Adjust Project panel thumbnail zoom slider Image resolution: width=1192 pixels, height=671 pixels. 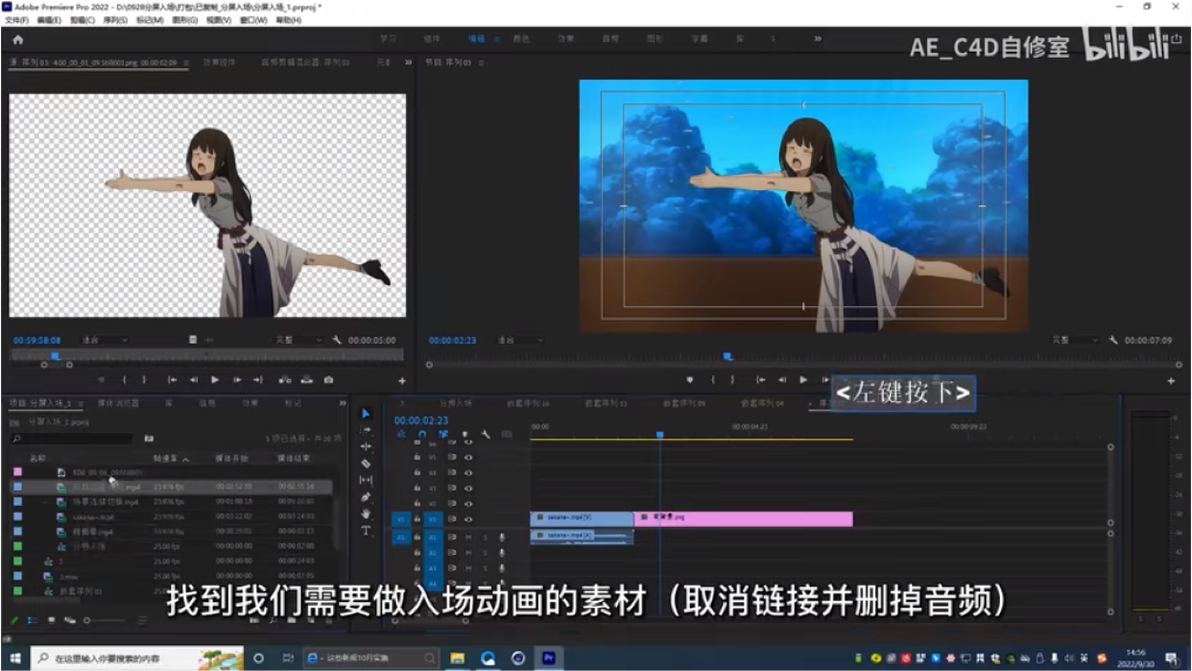106,620
